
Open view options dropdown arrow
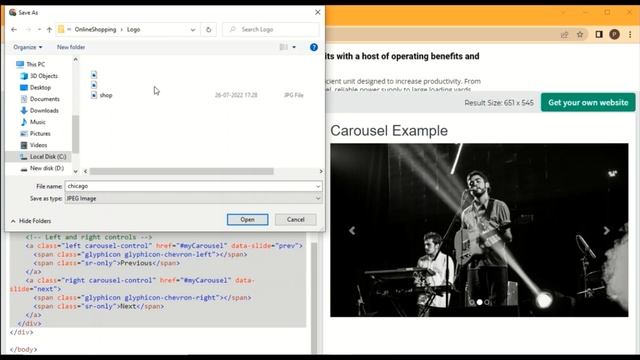[x=294, y=47]
